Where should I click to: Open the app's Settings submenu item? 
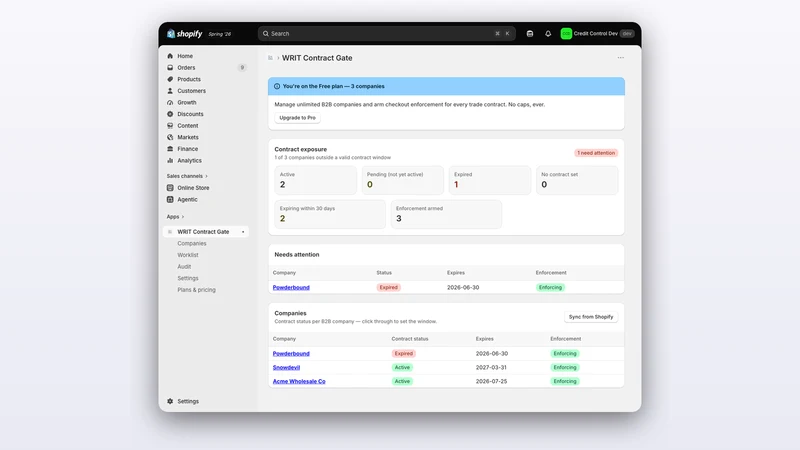pyautogui.click(x=188, y=278)
